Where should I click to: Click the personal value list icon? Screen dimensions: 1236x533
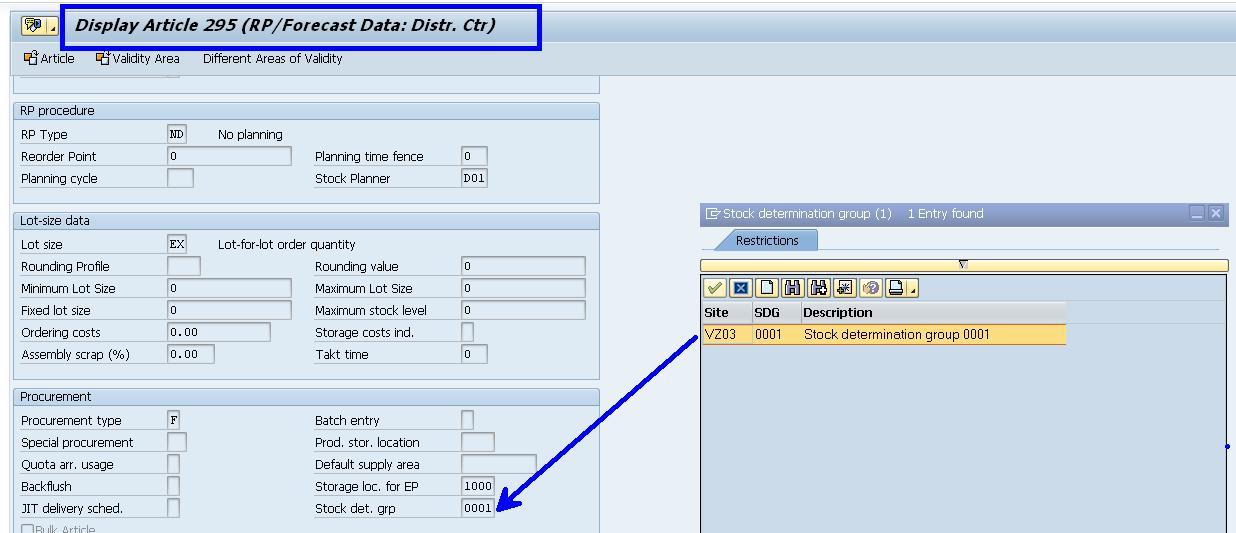(x=845, y=288)
